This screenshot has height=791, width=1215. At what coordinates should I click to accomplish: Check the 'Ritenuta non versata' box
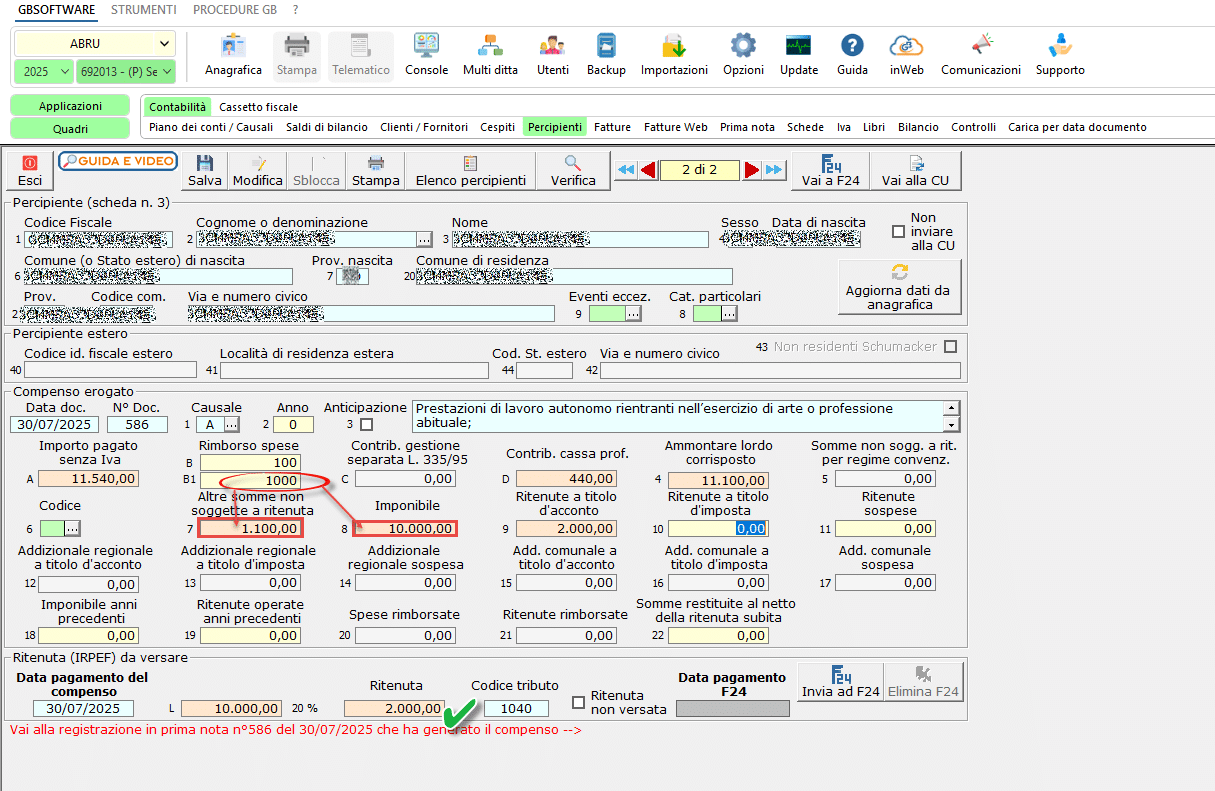click(x=578, y=702)
